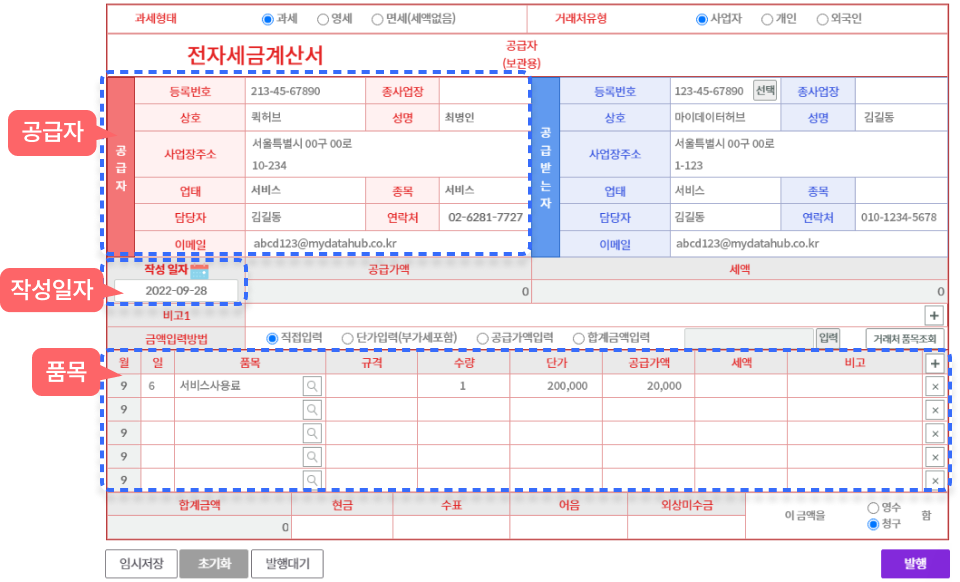Click the search icon in the second item row
This screenshot has width=960, height=582.
point(312,410)
